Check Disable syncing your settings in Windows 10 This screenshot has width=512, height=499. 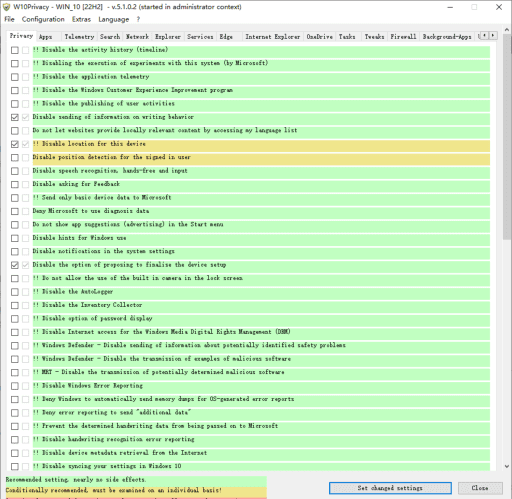click(14, 466)
